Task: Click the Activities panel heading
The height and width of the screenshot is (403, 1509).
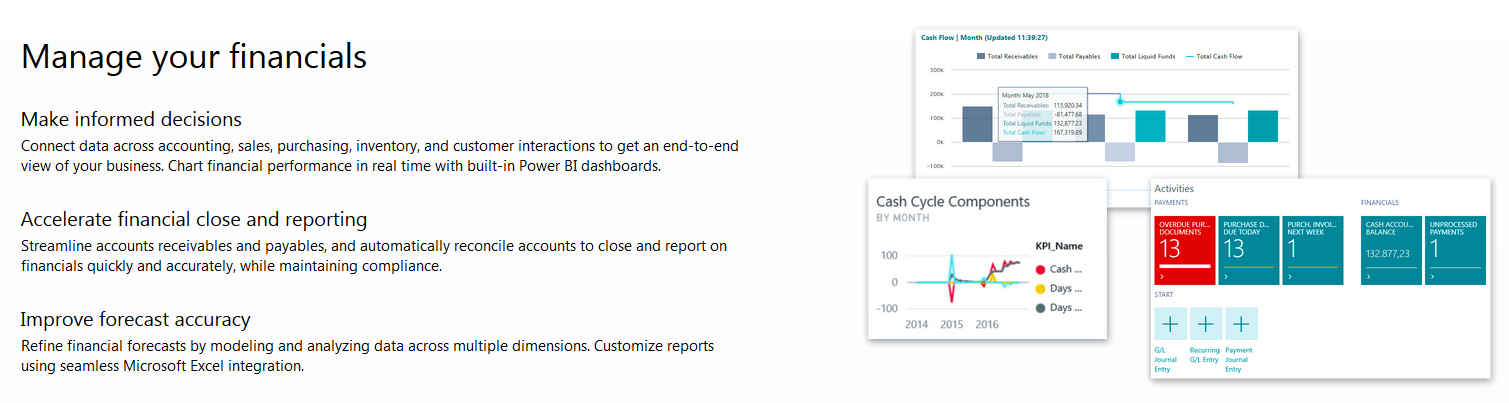Action: coord(1174,188)
